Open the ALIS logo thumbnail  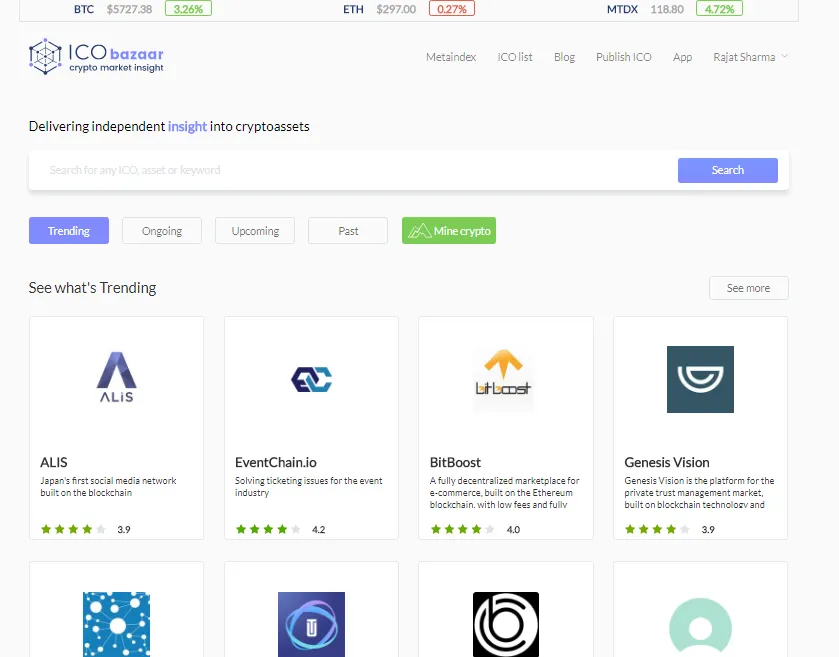coord(117,377)
